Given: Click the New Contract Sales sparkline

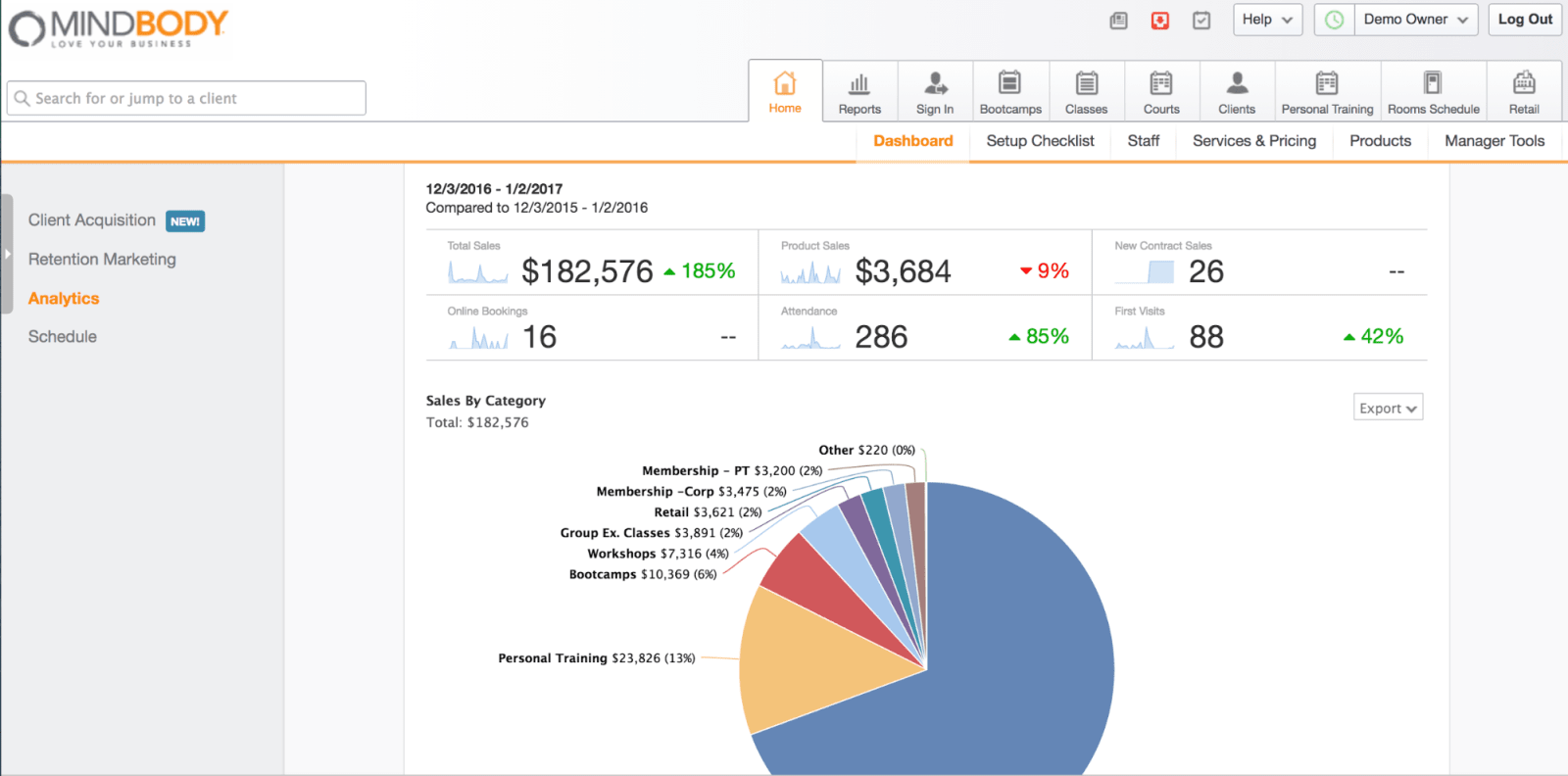Looking at the screenshot, I should [1145, 272].
